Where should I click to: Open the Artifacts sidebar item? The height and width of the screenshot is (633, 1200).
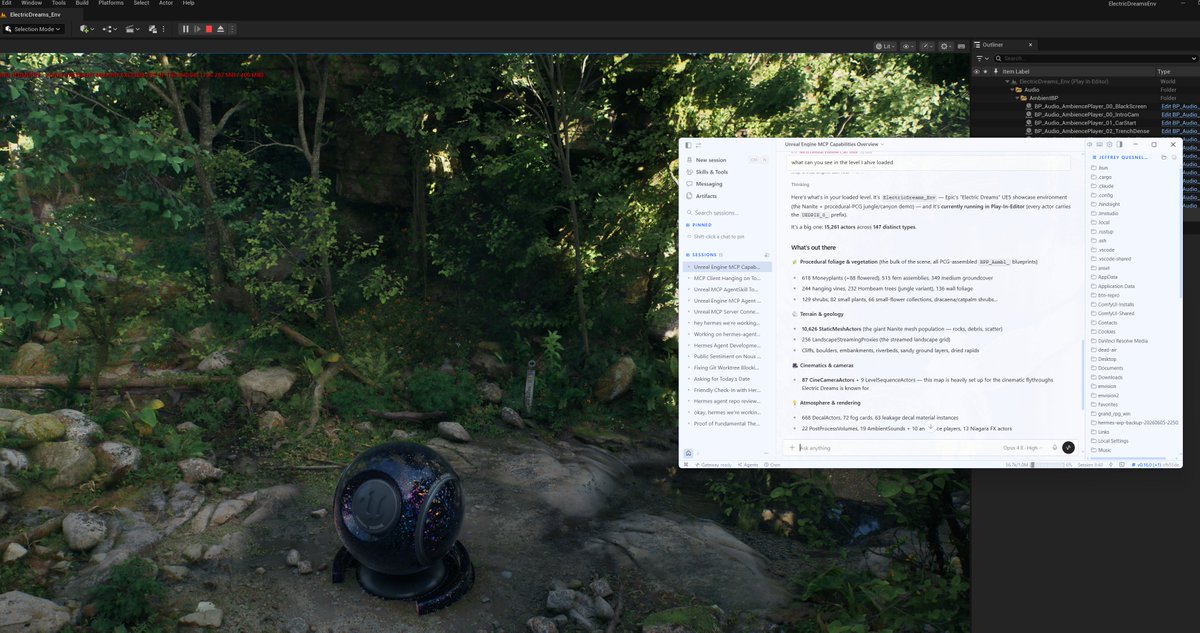[x=706, y=196]
